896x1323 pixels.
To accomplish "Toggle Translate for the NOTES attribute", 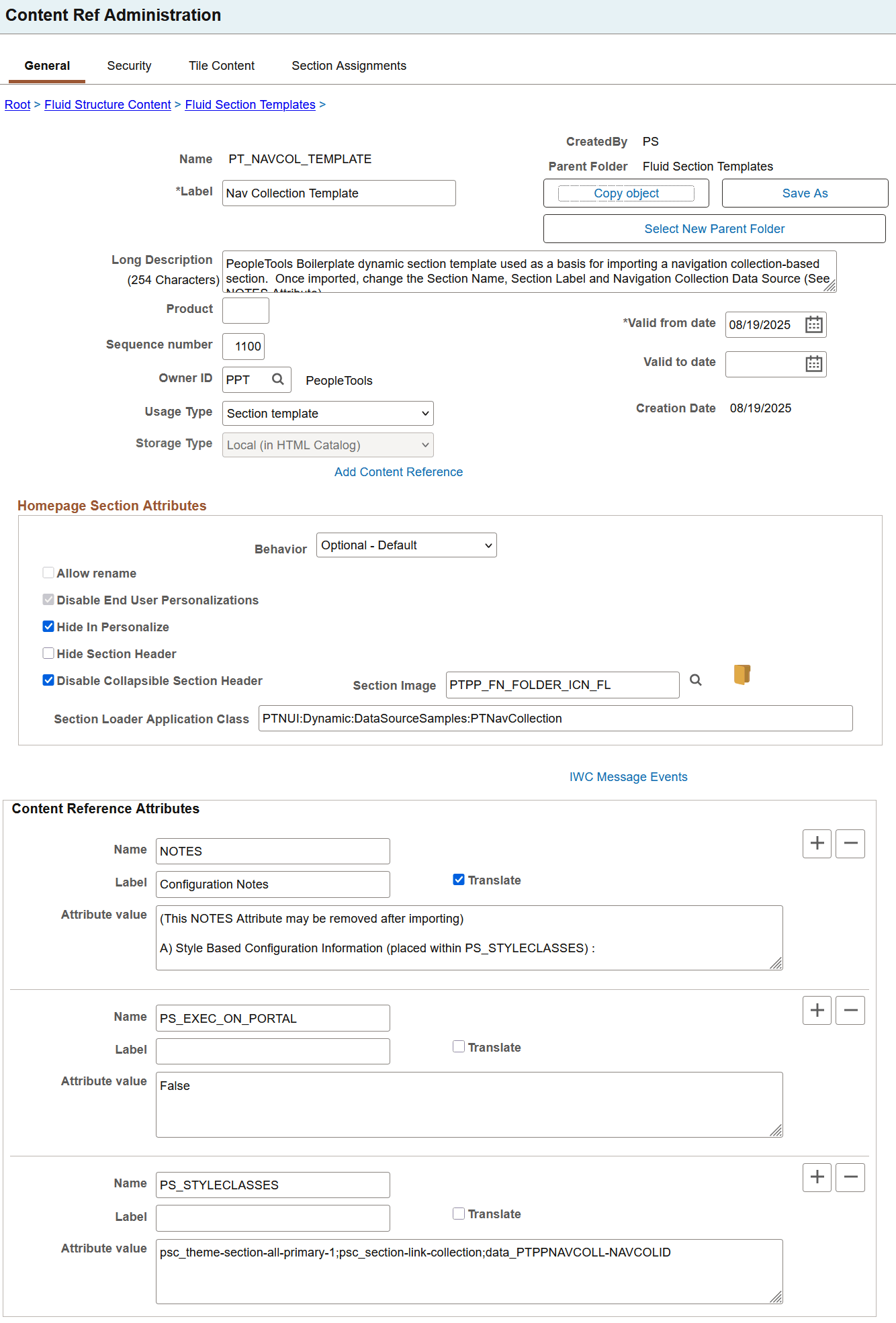I will coord(459,879).
